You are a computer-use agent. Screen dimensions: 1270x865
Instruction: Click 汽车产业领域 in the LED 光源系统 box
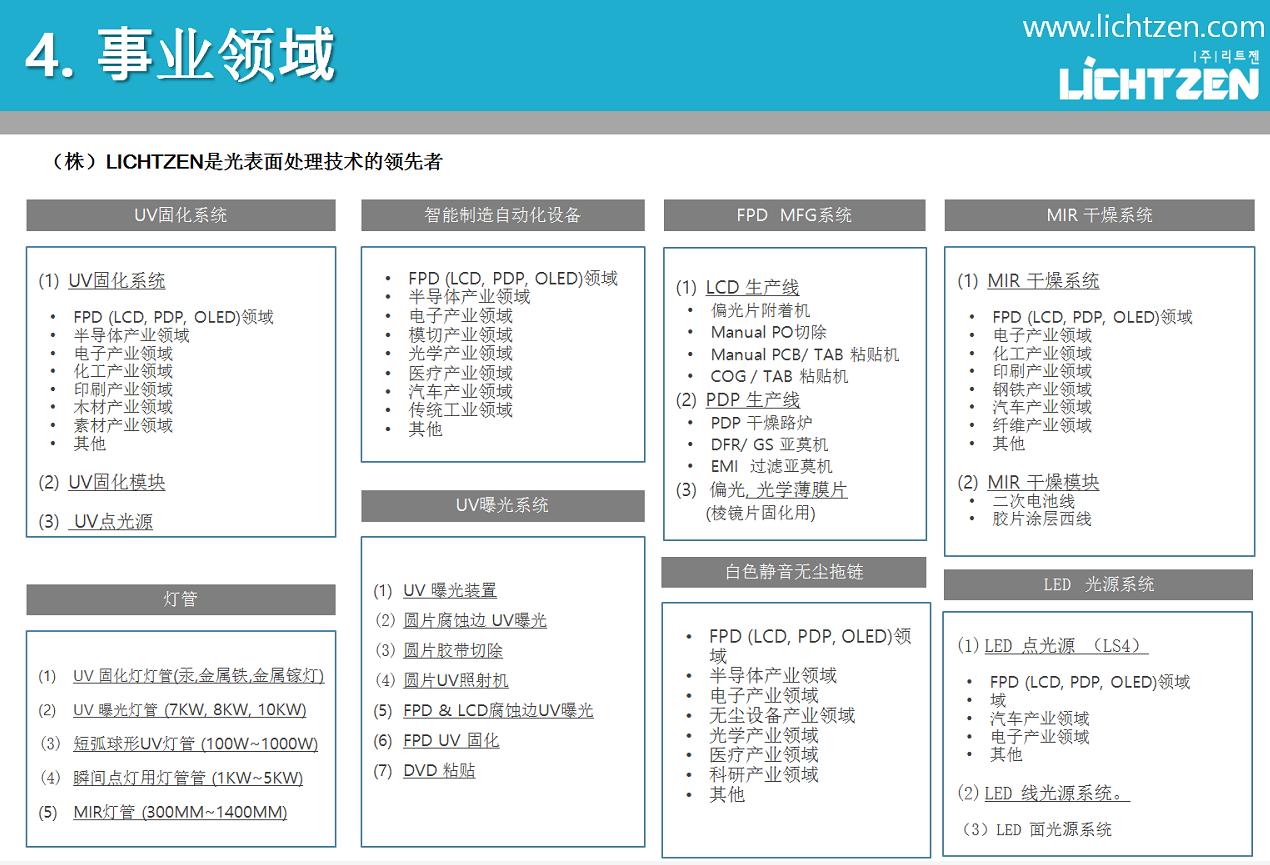coord(1040,718)
